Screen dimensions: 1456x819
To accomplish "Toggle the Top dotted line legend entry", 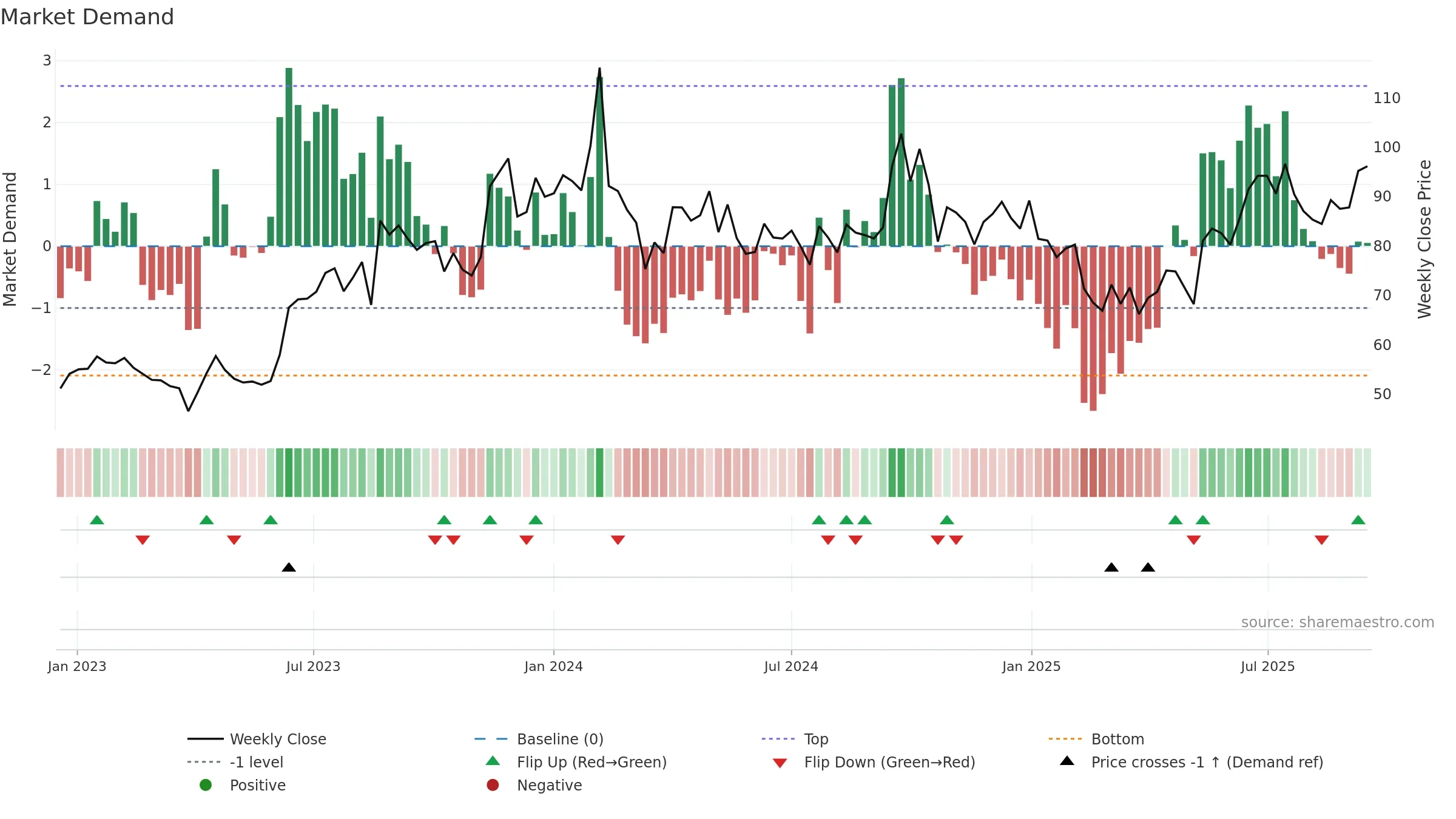I will click(x=795, y=739).
